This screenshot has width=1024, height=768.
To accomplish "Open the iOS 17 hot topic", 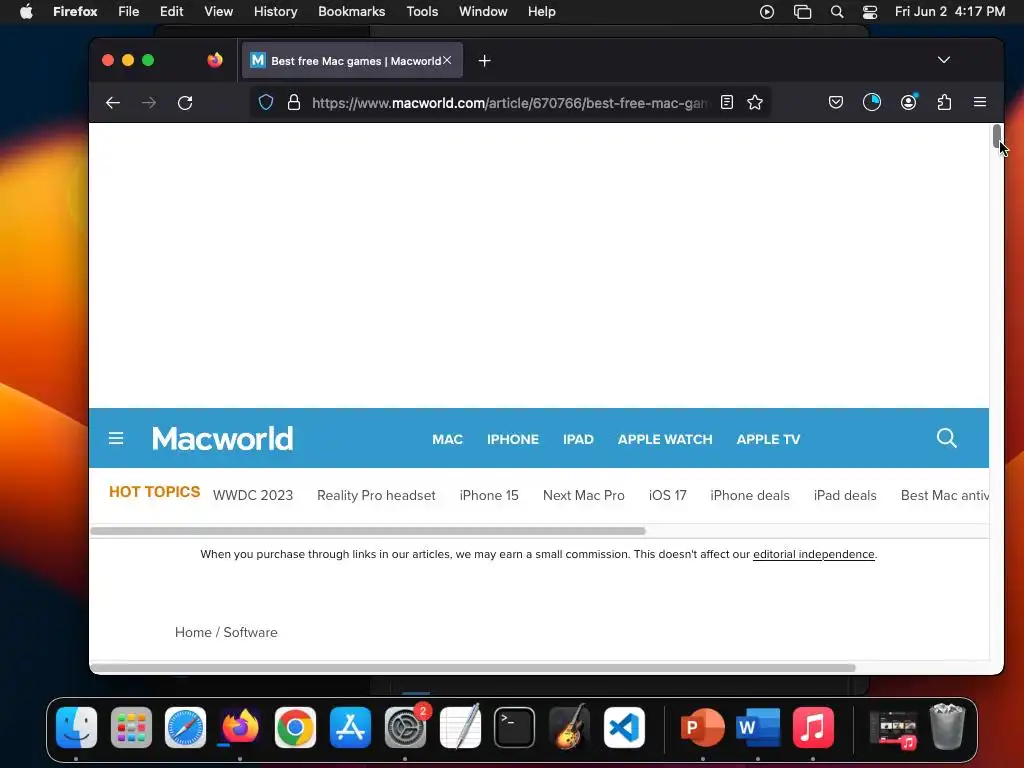I will tap(667, 495).
